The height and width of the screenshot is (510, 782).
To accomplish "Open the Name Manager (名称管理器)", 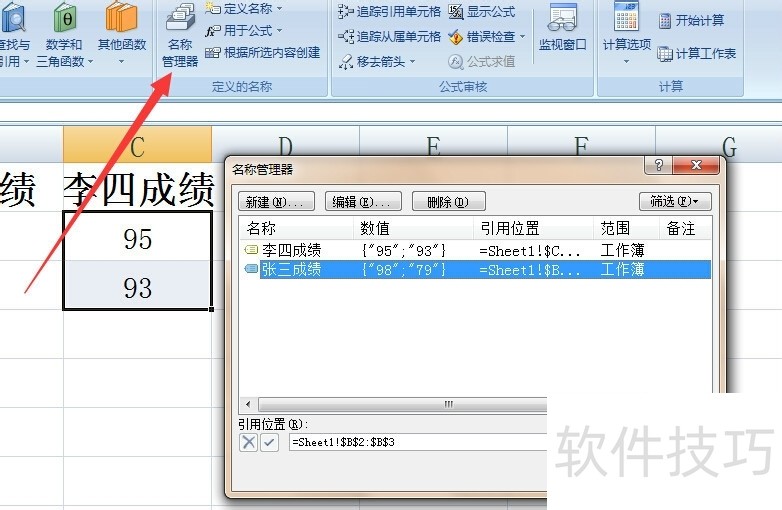I will [x=180, y=37].
